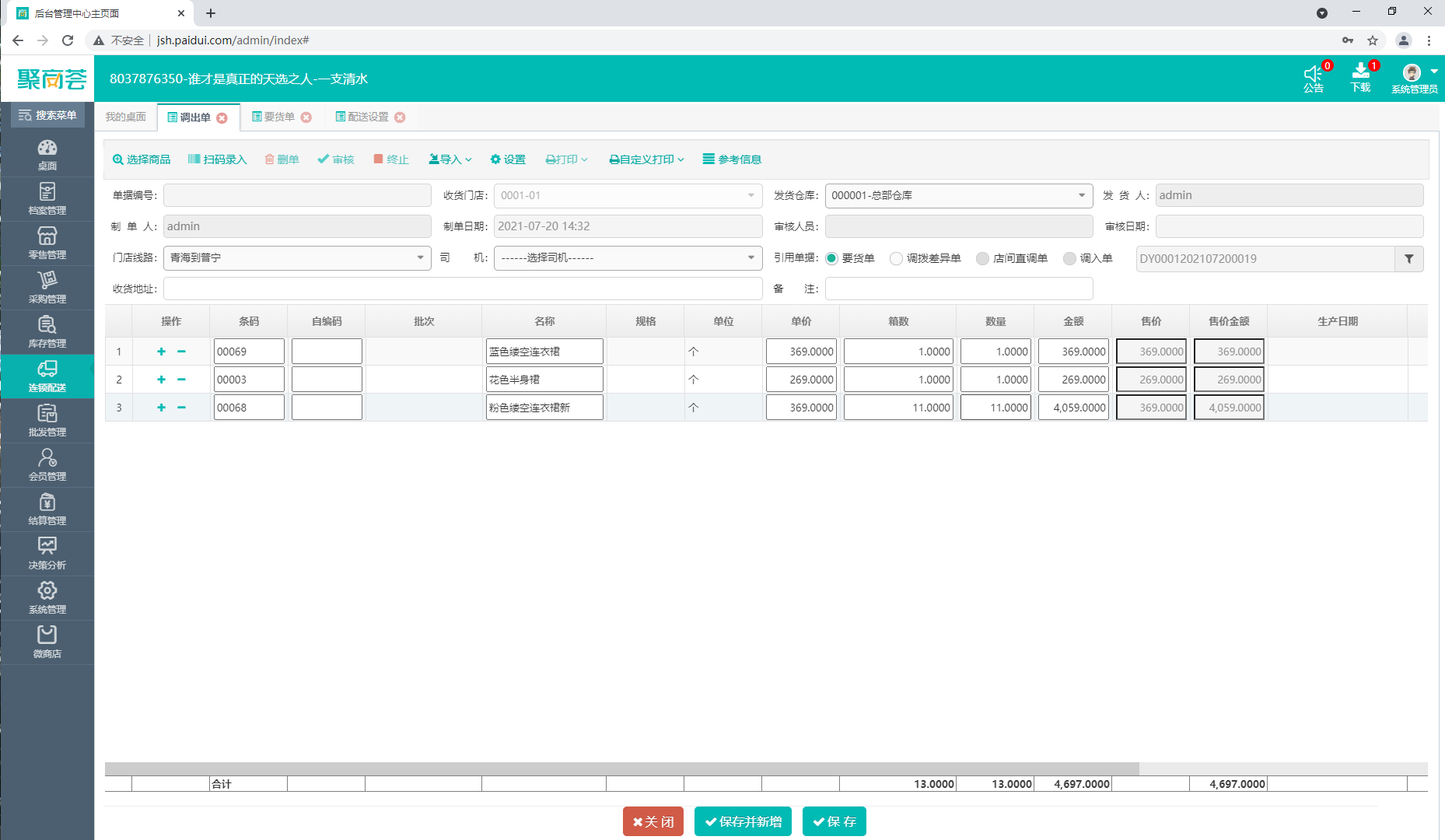The height and width of the screenshot is (840, 1445).
Task: Open 库存管理 in the sidebar
Action: pyautogui.click(x=47, y=332)
